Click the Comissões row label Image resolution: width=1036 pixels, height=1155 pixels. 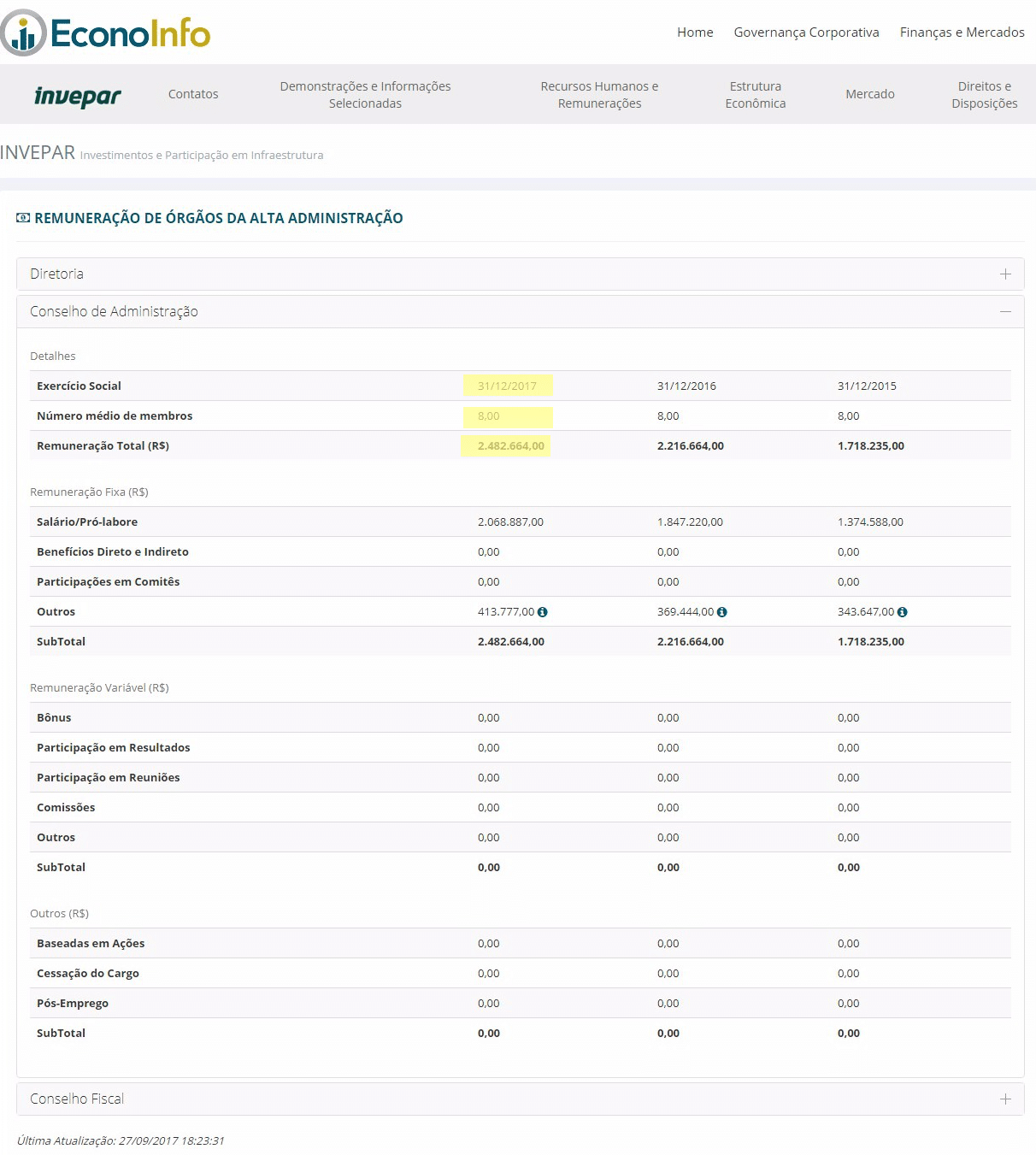point(66,808)
